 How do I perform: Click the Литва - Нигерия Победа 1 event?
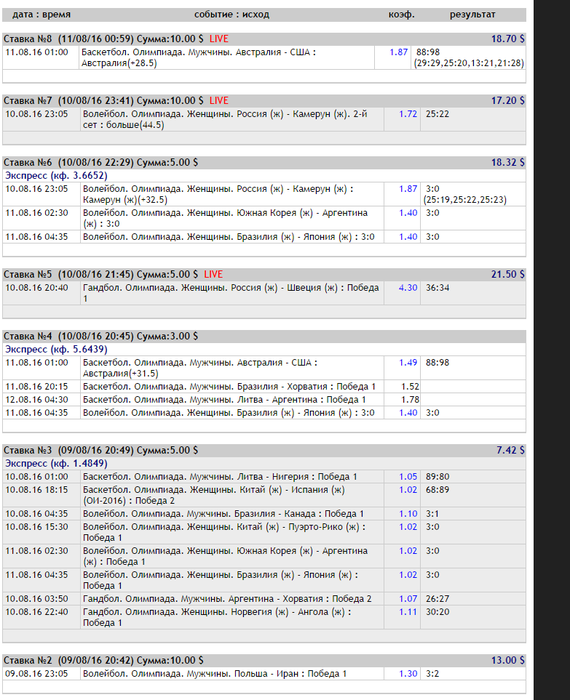coord(220,477)
